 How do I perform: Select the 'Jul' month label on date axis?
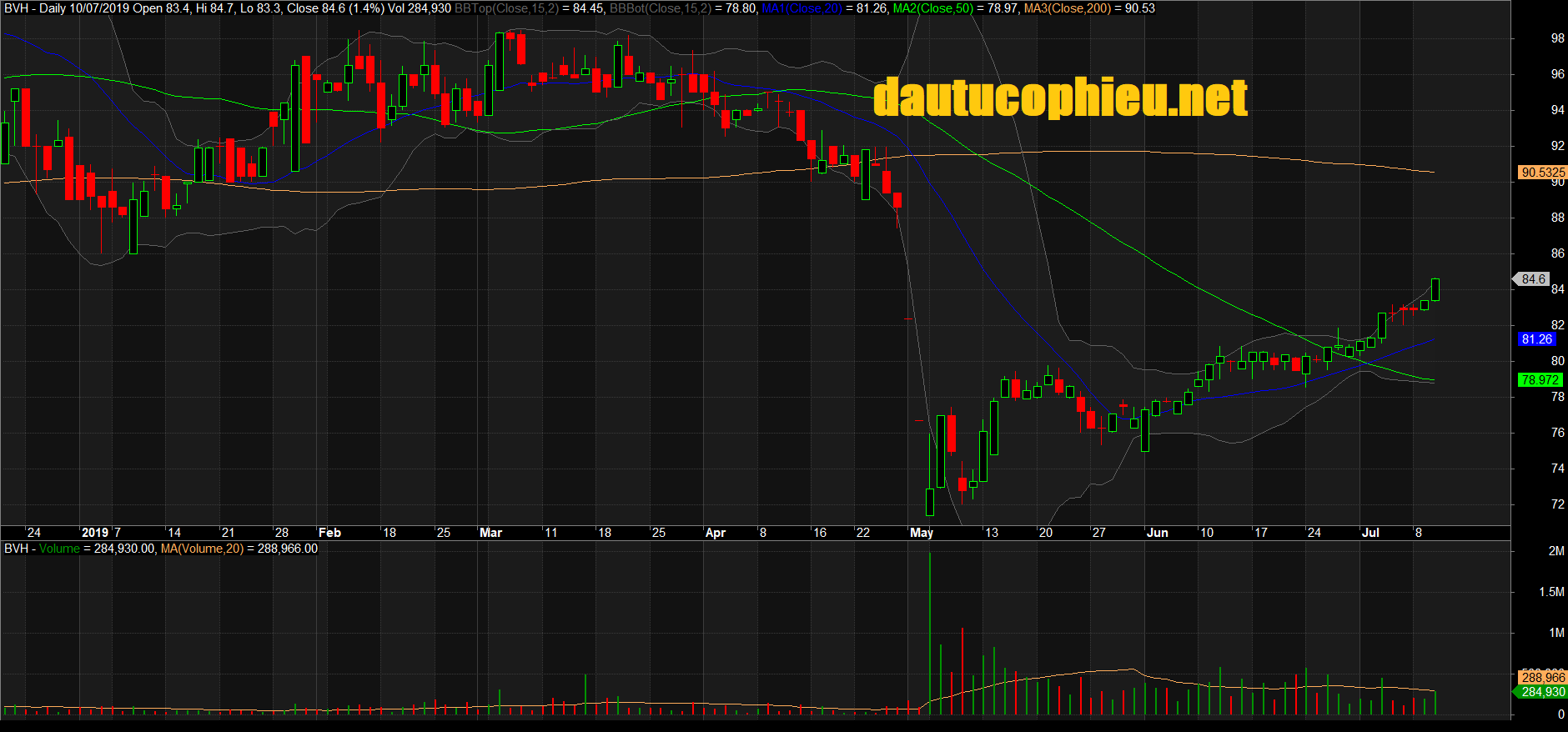[x=1370, y=533]
